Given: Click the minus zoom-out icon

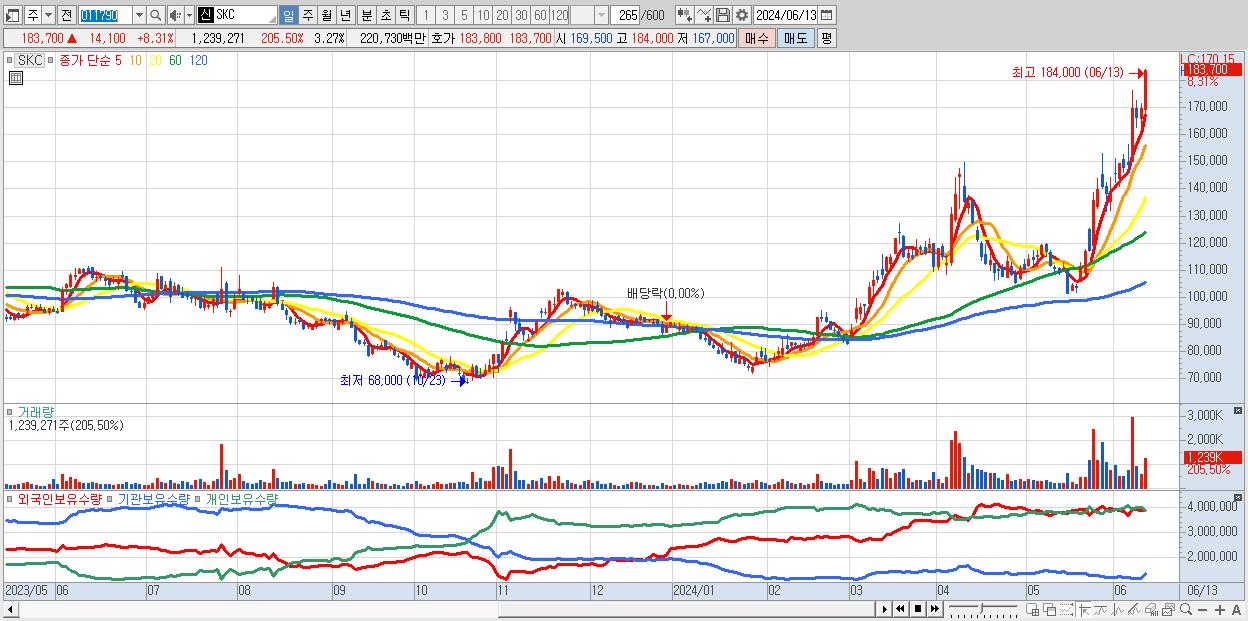Looking at the screenshot, I should (1203, 609).
